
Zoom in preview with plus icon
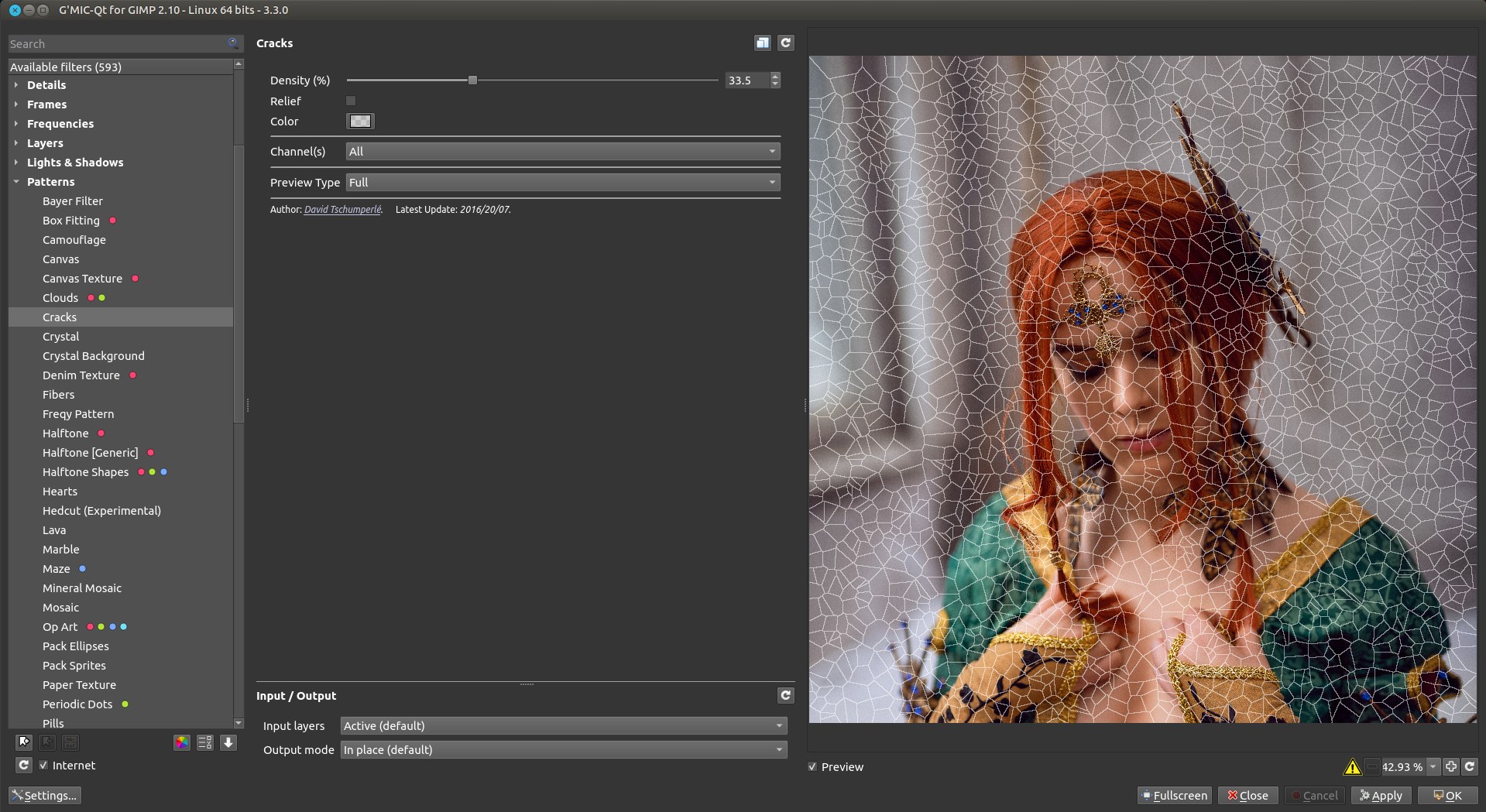pyautogui.click(x=1451, y=766)
